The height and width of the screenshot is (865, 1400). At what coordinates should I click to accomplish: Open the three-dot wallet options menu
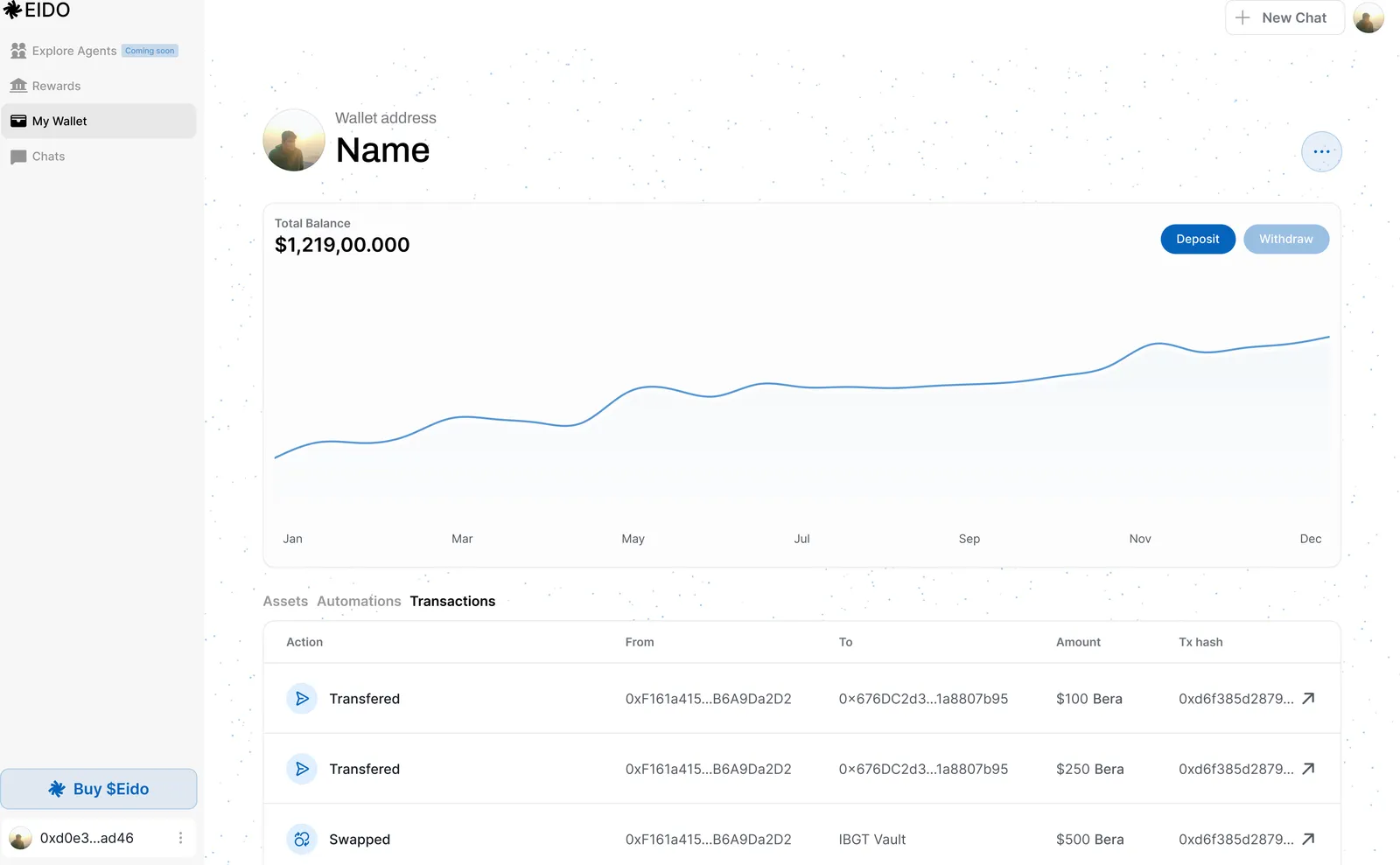(x=1321, y=152)
